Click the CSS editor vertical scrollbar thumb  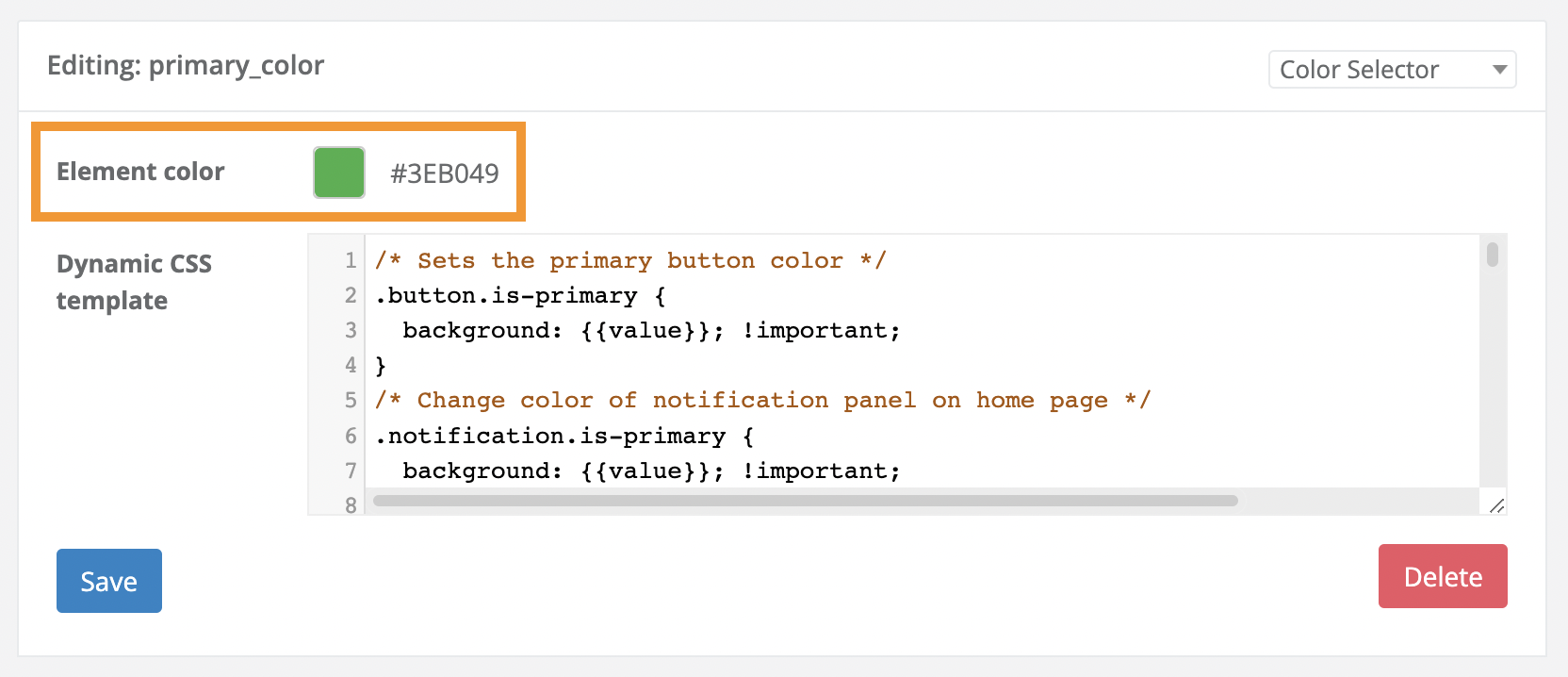coord(1493,255)
